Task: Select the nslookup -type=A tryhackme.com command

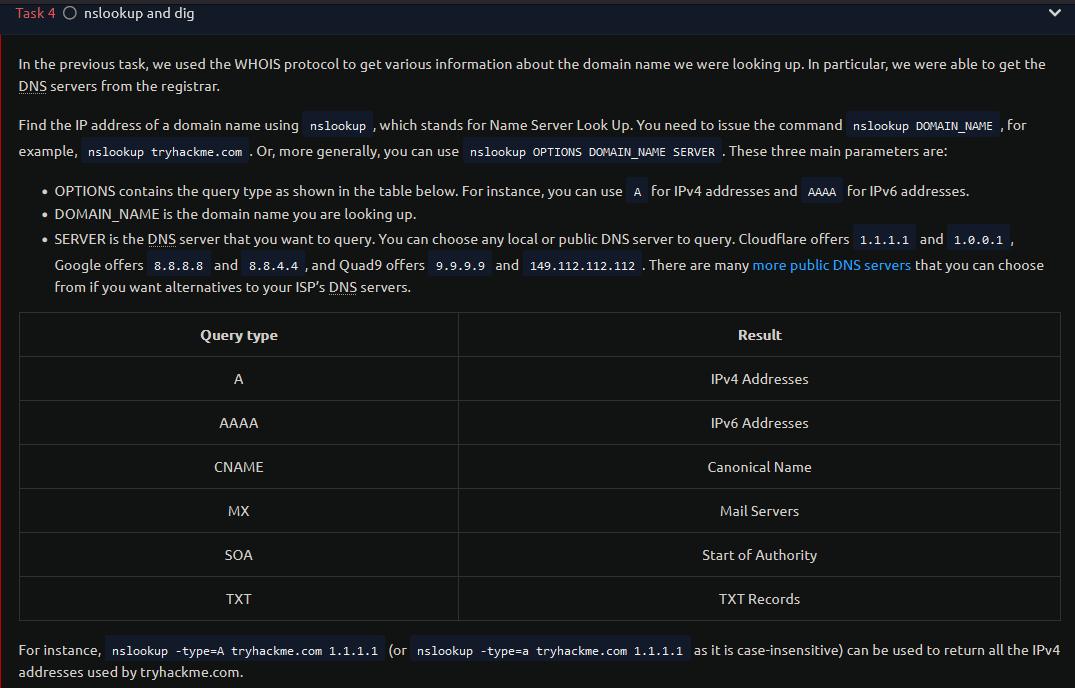Action: pyautogui.click(x=245, y=650)
